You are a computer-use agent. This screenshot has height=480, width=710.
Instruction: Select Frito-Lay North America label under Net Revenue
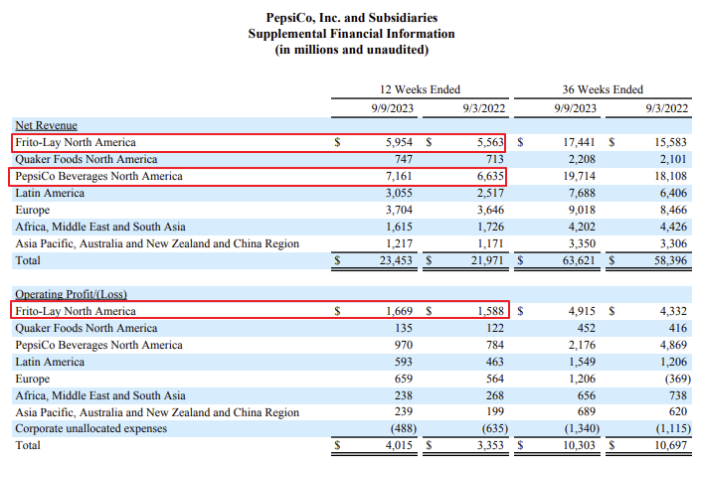(x=76, y=142)
